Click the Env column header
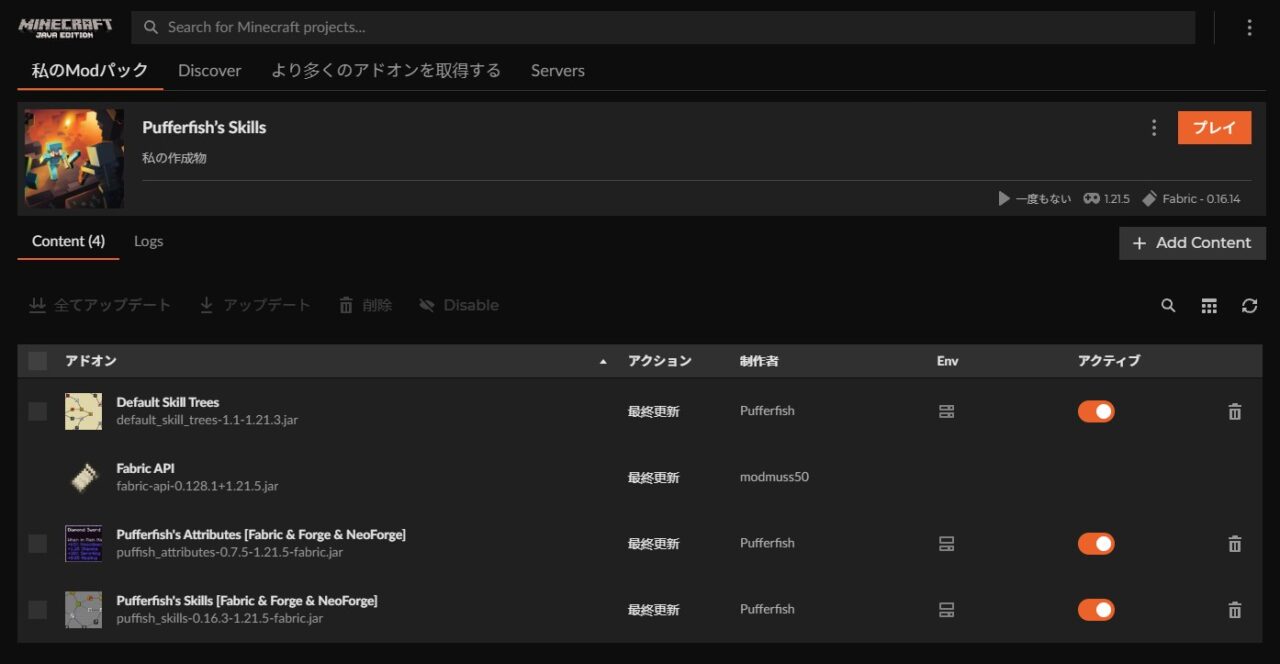This screenshot has height=664, width=1280. 947,361
